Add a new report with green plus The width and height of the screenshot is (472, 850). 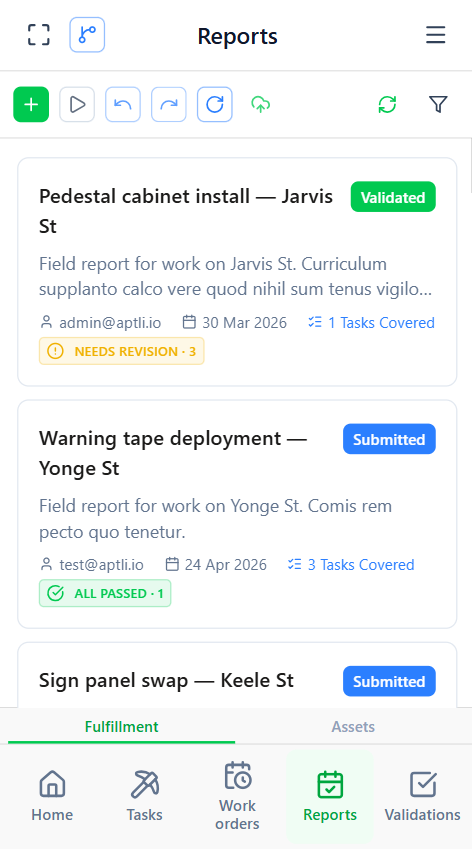pyautogui.click(x=31, y=104)
